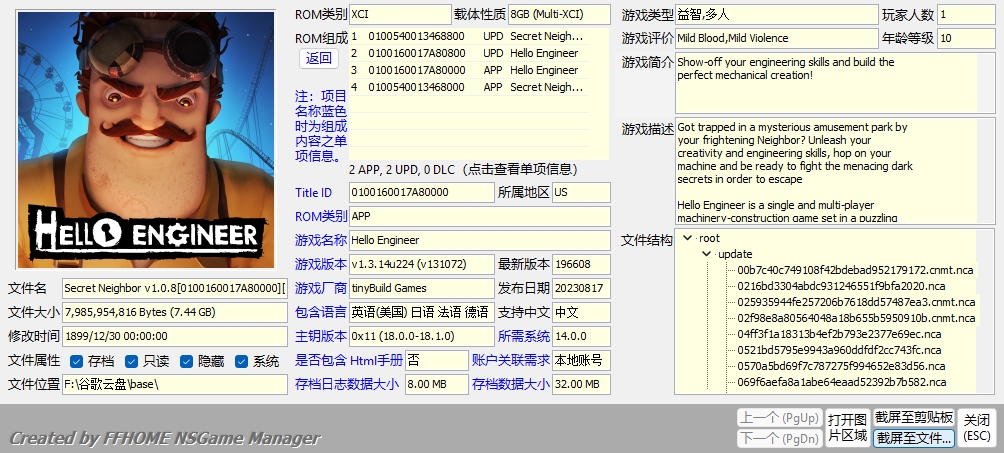Viewport: 1004px width, 453px height.
Task: Click the 返回 back button
Action: [x=319, y=59]
